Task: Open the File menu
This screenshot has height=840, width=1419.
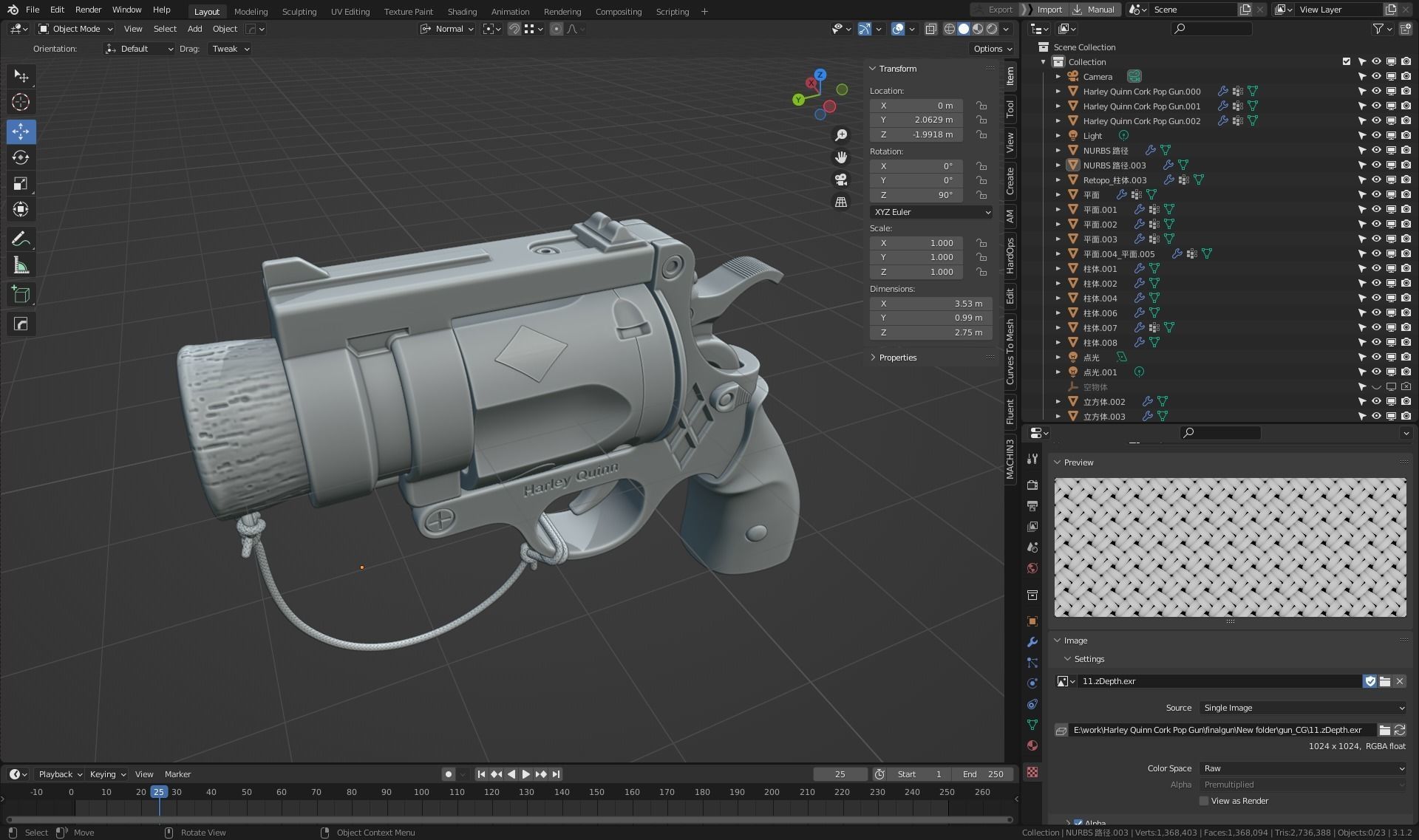Action: coord(33,10)
